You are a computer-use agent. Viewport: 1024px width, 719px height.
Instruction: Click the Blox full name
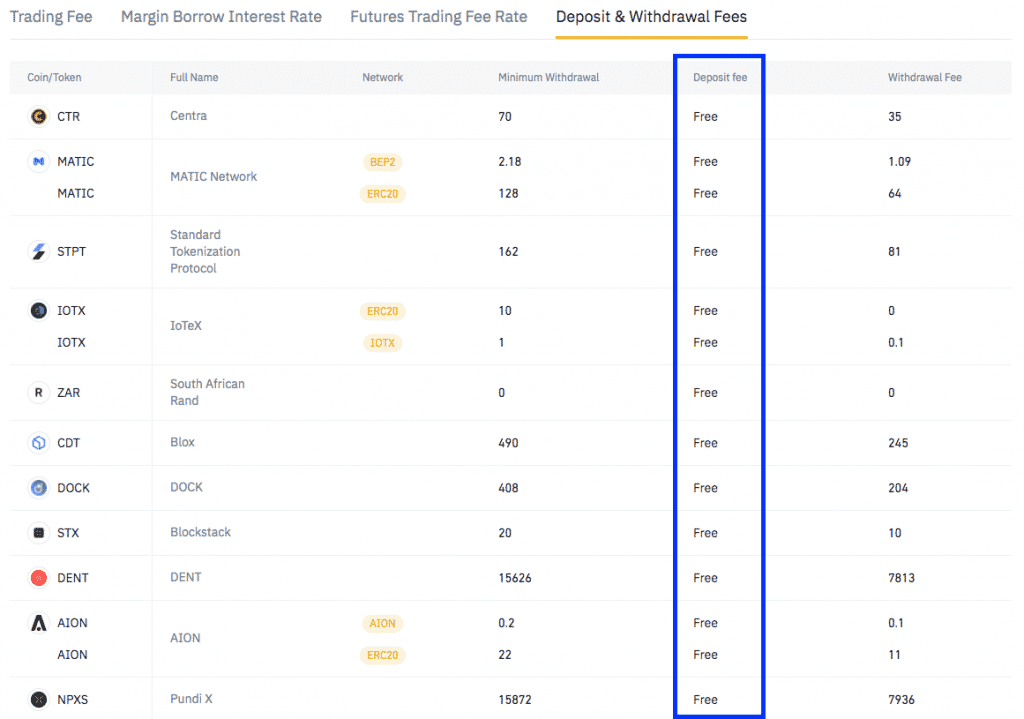(x=182, y=442)
